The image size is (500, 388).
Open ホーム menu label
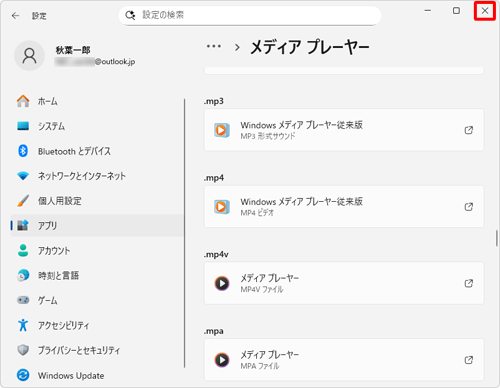[x=47, y=101]
